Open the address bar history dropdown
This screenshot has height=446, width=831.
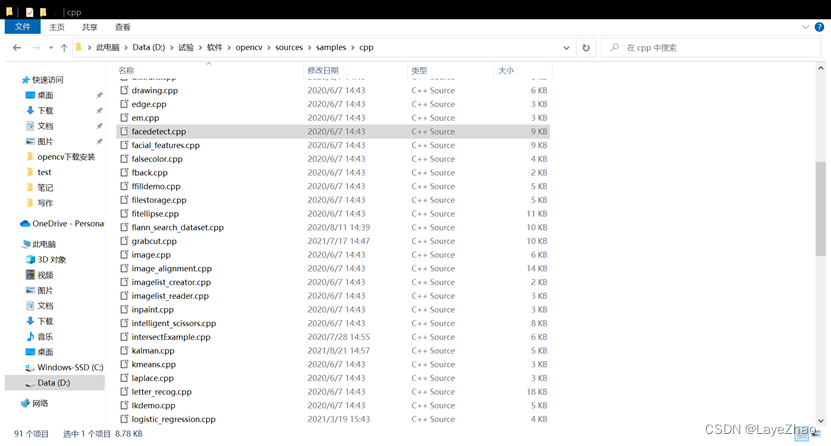567,47
